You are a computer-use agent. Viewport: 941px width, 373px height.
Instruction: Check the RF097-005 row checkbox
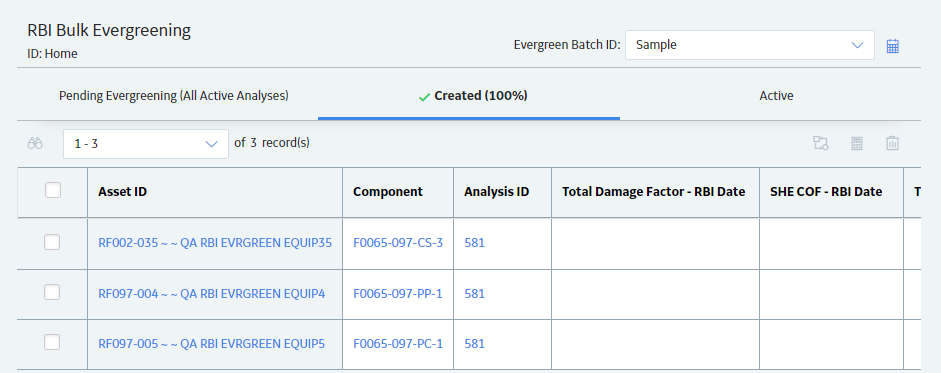tap(52, 342)
